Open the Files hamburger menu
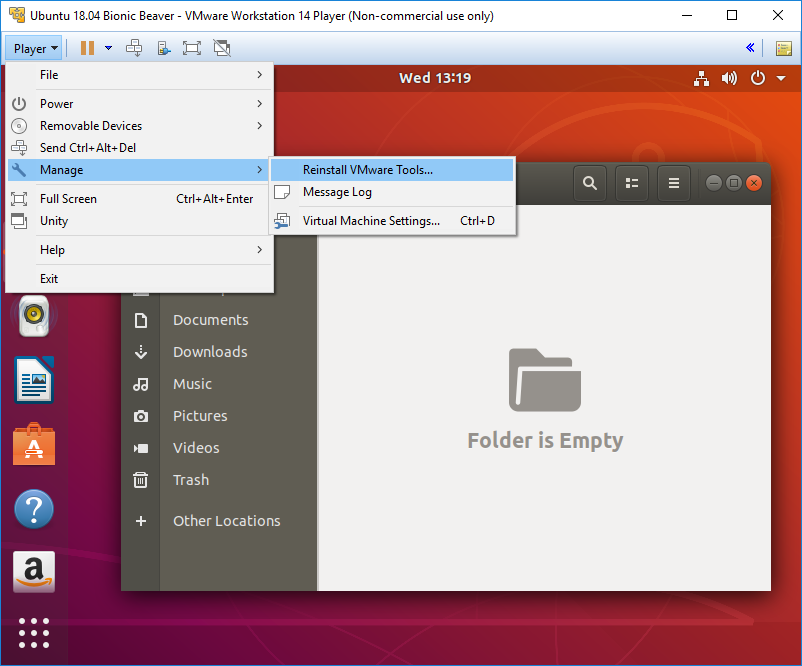Screen dimensions: 802x666 [674, 183]
